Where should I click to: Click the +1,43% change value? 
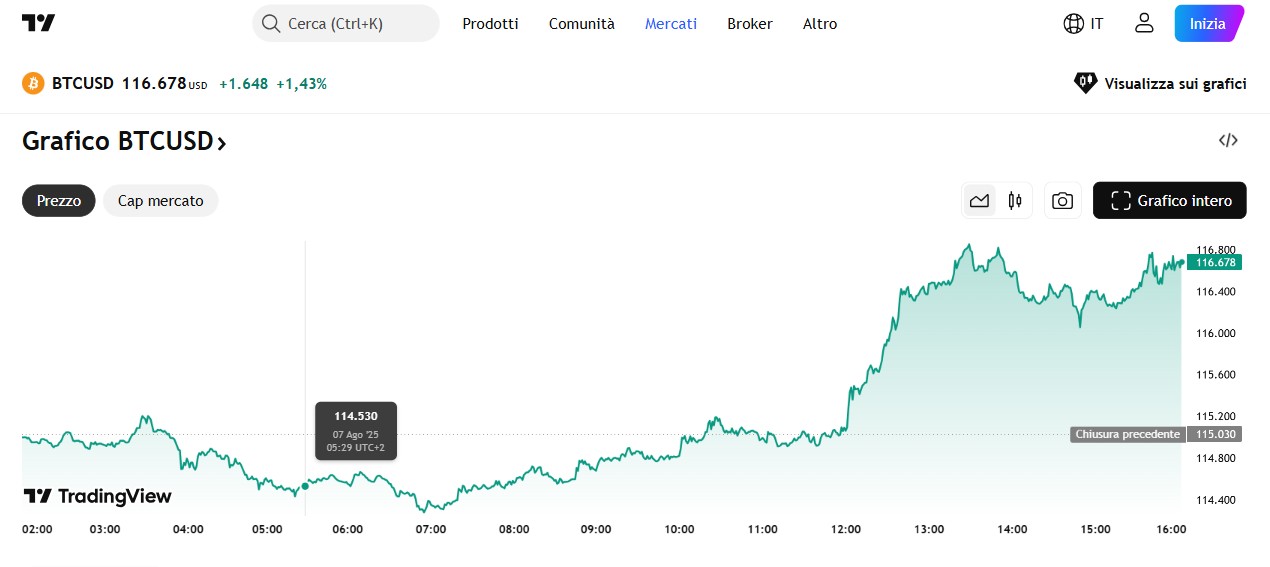click(302, 84)
